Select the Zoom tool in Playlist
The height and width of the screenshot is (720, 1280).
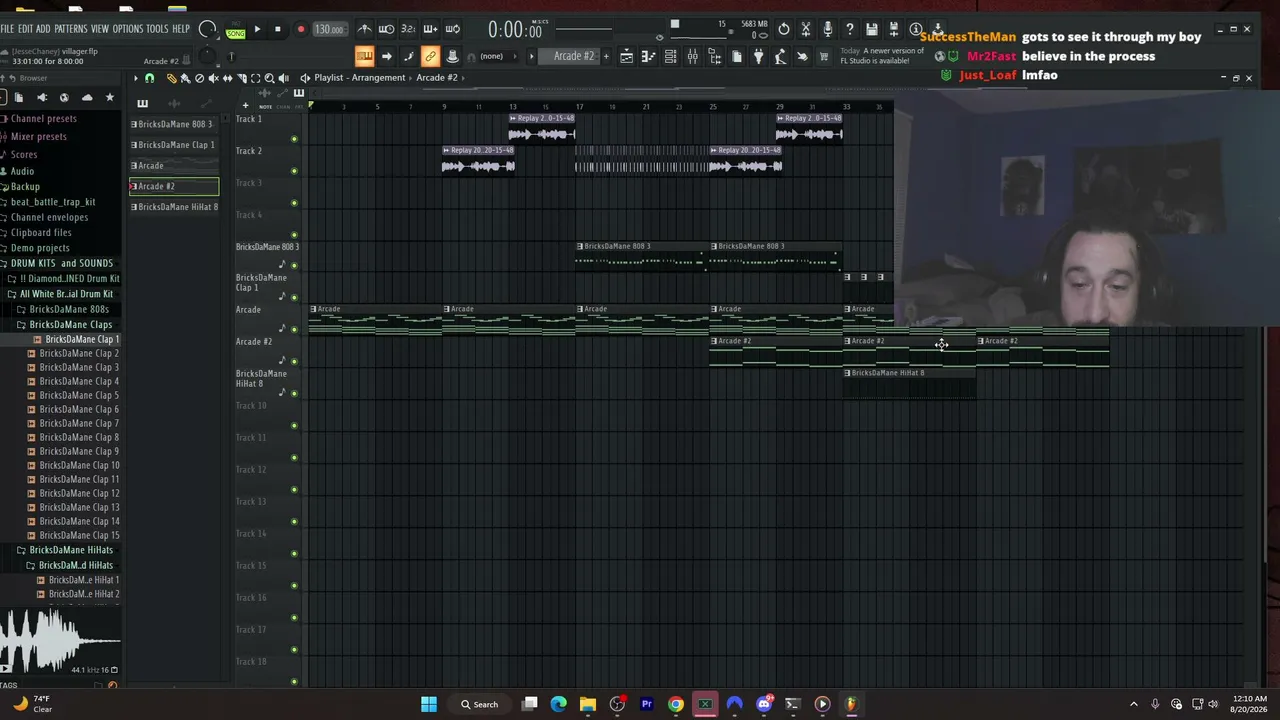click(269, 78)
